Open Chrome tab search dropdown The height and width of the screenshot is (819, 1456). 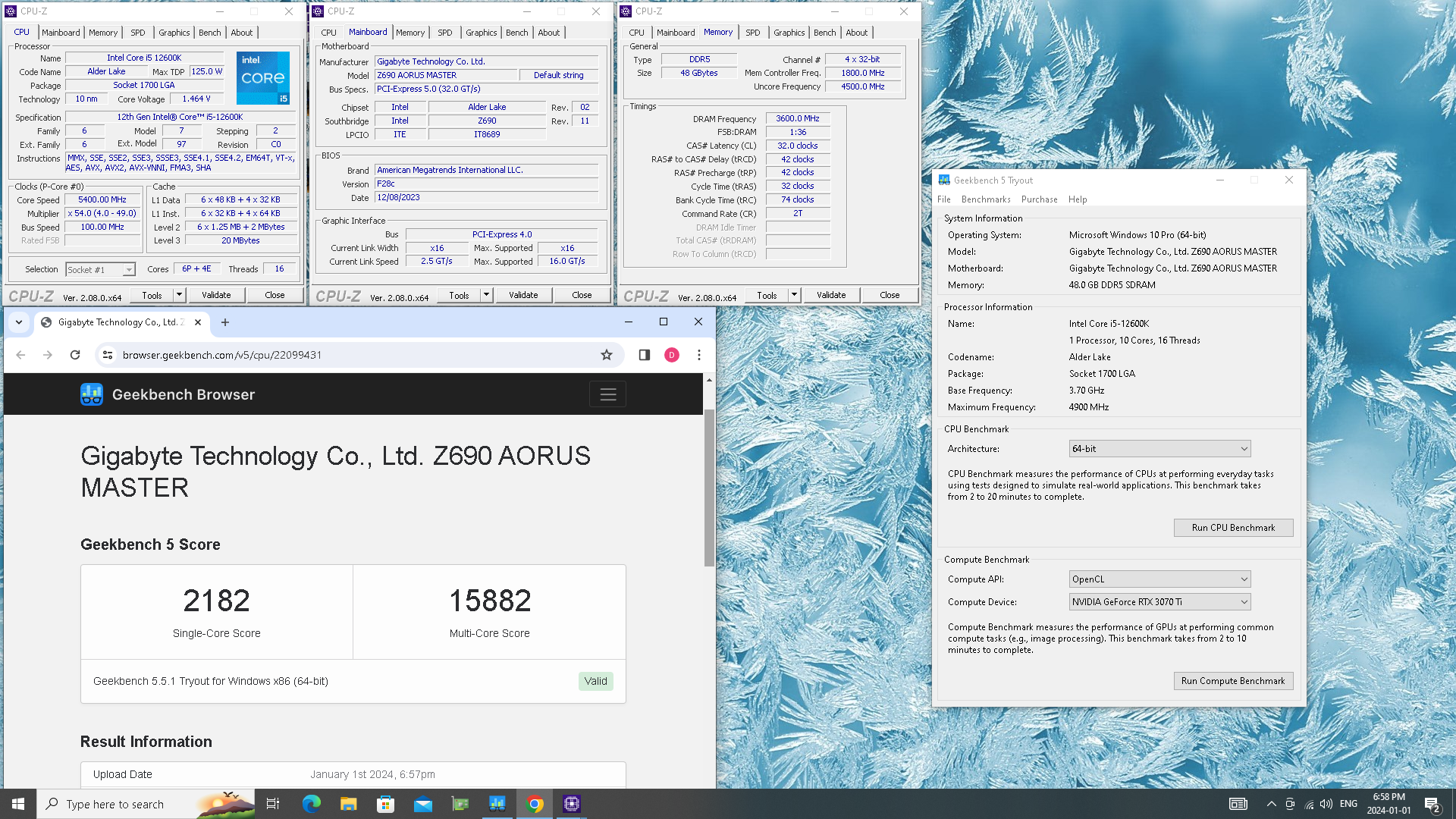coord(19,322)
